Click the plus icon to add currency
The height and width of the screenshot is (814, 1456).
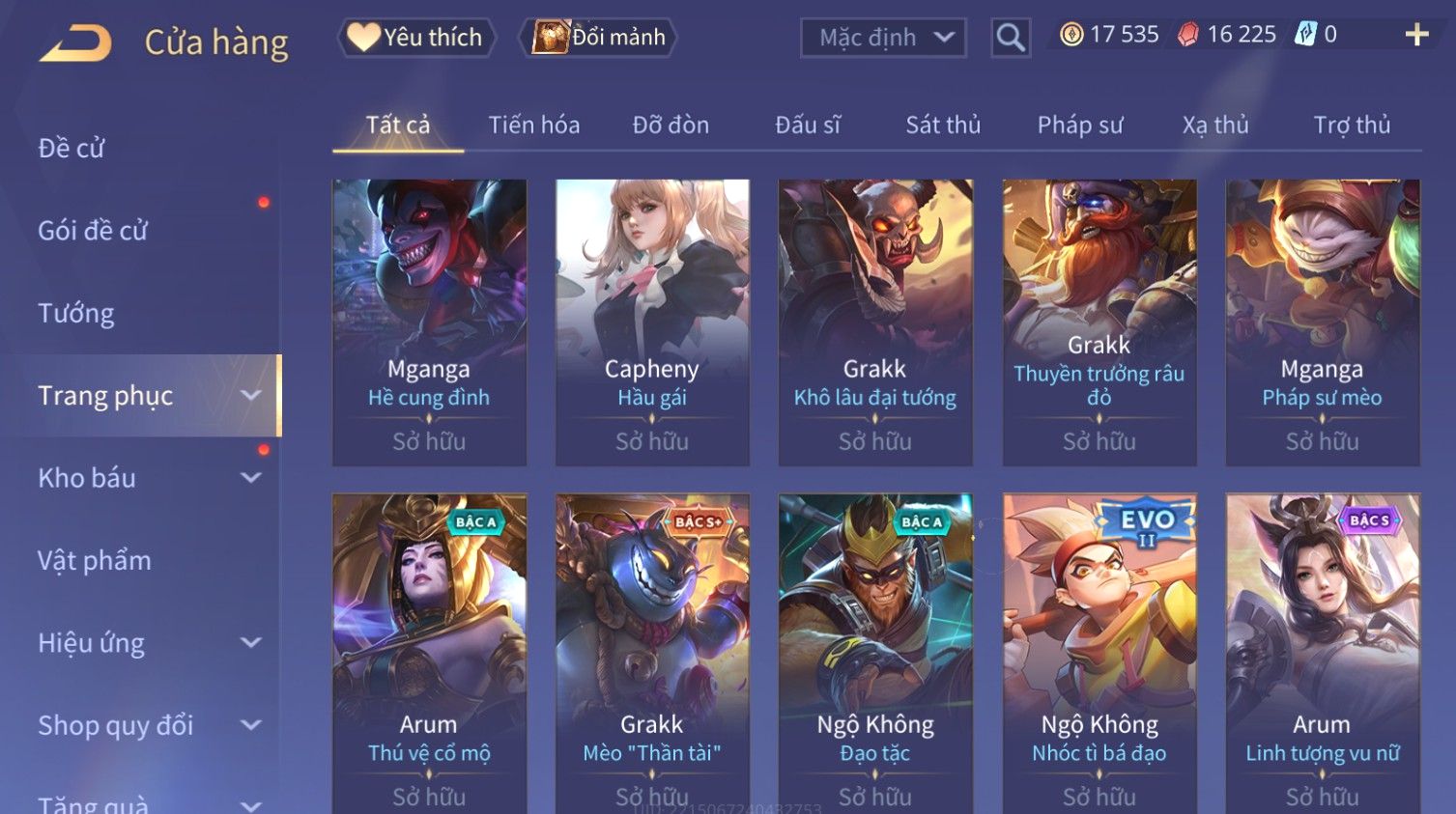[x=1416, y=35]
